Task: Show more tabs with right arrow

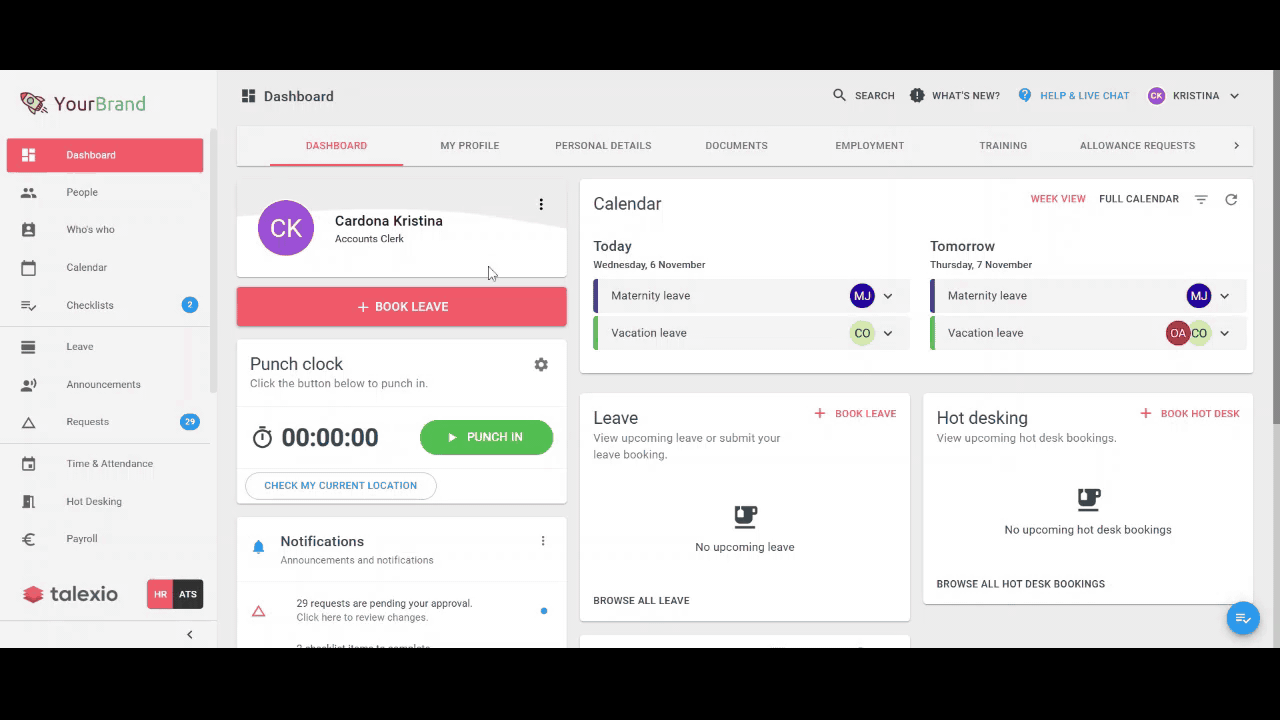Action: [1236, 146]
